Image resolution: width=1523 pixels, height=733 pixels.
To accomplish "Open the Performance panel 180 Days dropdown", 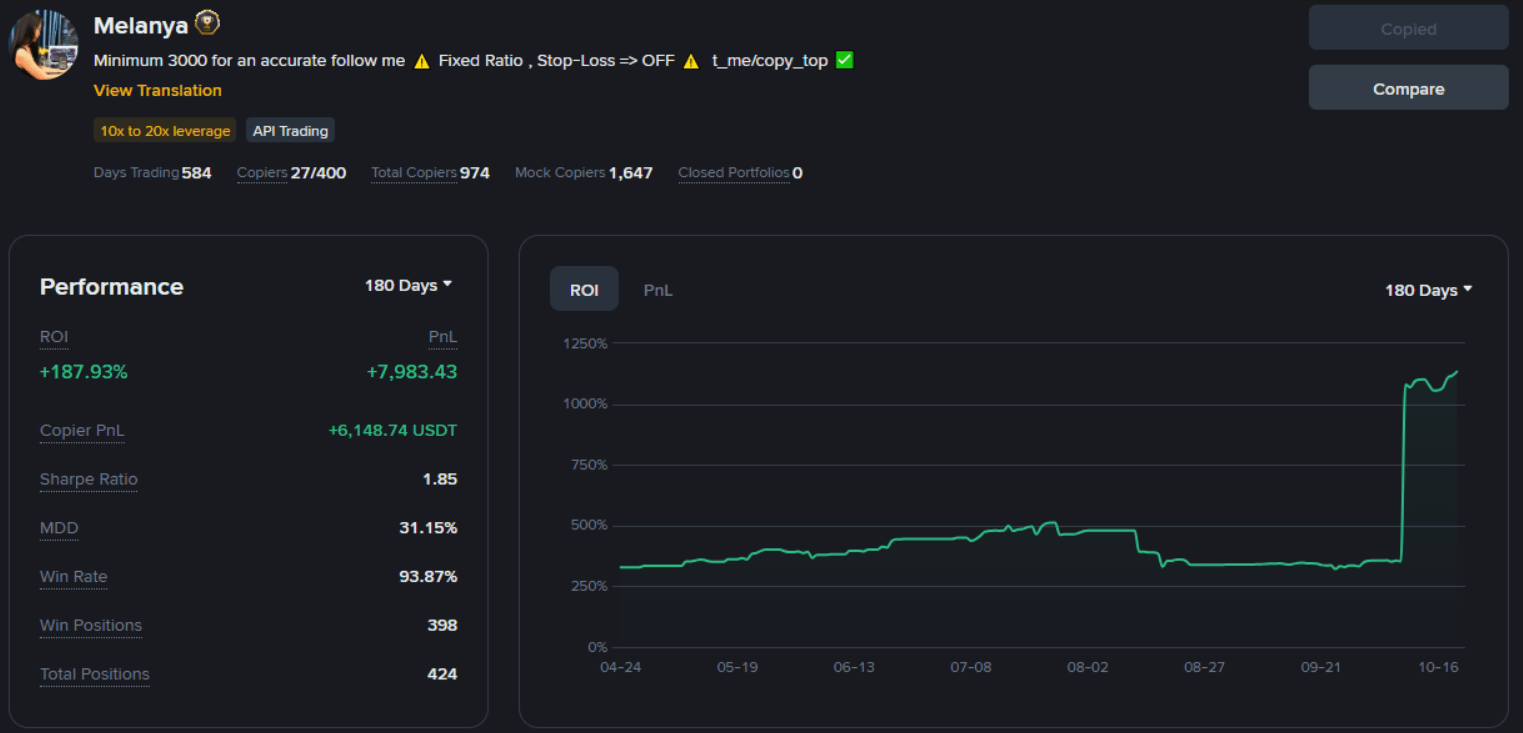I will pyautogui.click(x=408, y=286).
